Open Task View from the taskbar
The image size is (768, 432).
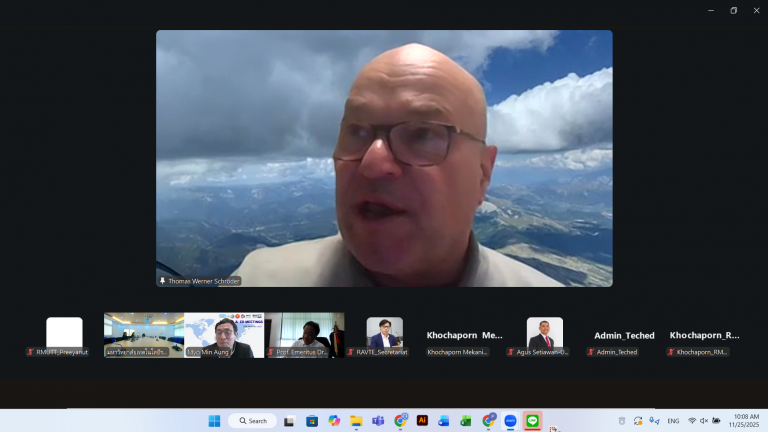[x=290, y=421]
